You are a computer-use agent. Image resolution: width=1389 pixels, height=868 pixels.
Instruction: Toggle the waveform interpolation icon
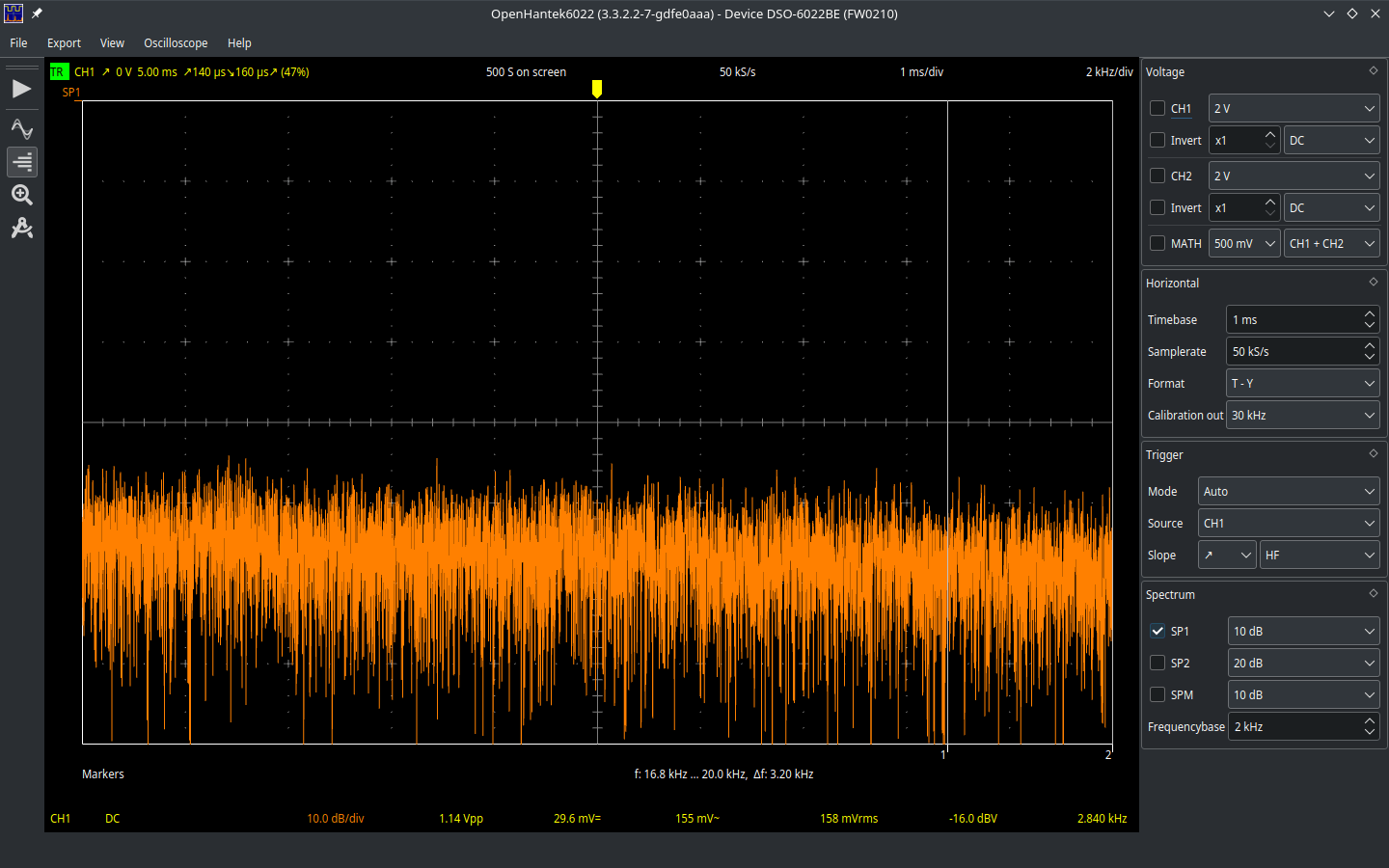pyautogui.click(x=21, y=129)
